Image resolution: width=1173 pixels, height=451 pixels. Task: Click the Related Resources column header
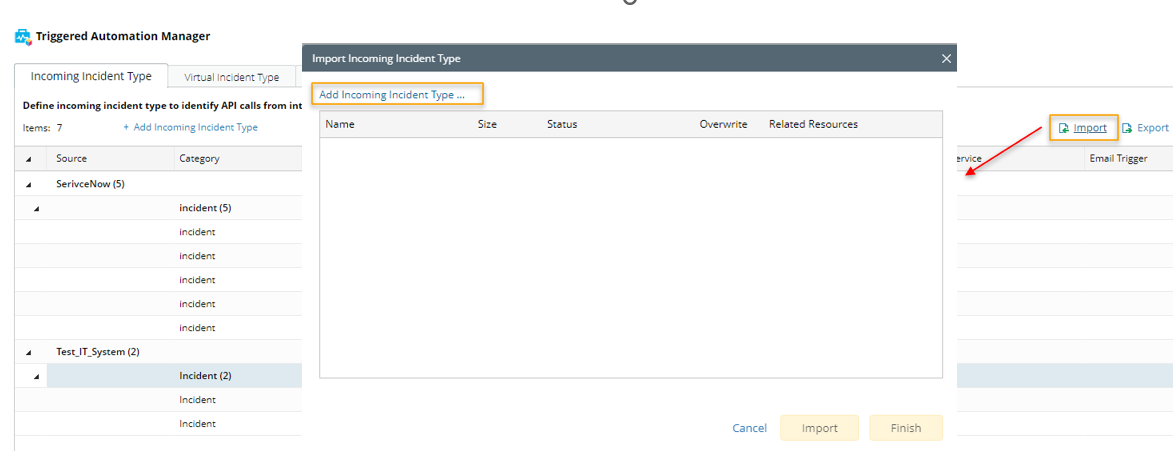(813, 125)
